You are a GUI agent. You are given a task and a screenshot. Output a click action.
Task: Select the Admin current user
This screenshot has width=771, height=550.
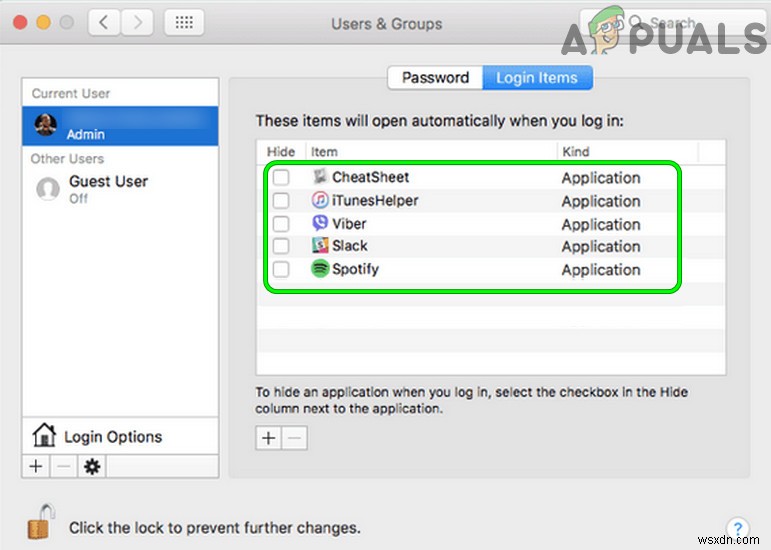pyautogui.click(x=120, y=126)
